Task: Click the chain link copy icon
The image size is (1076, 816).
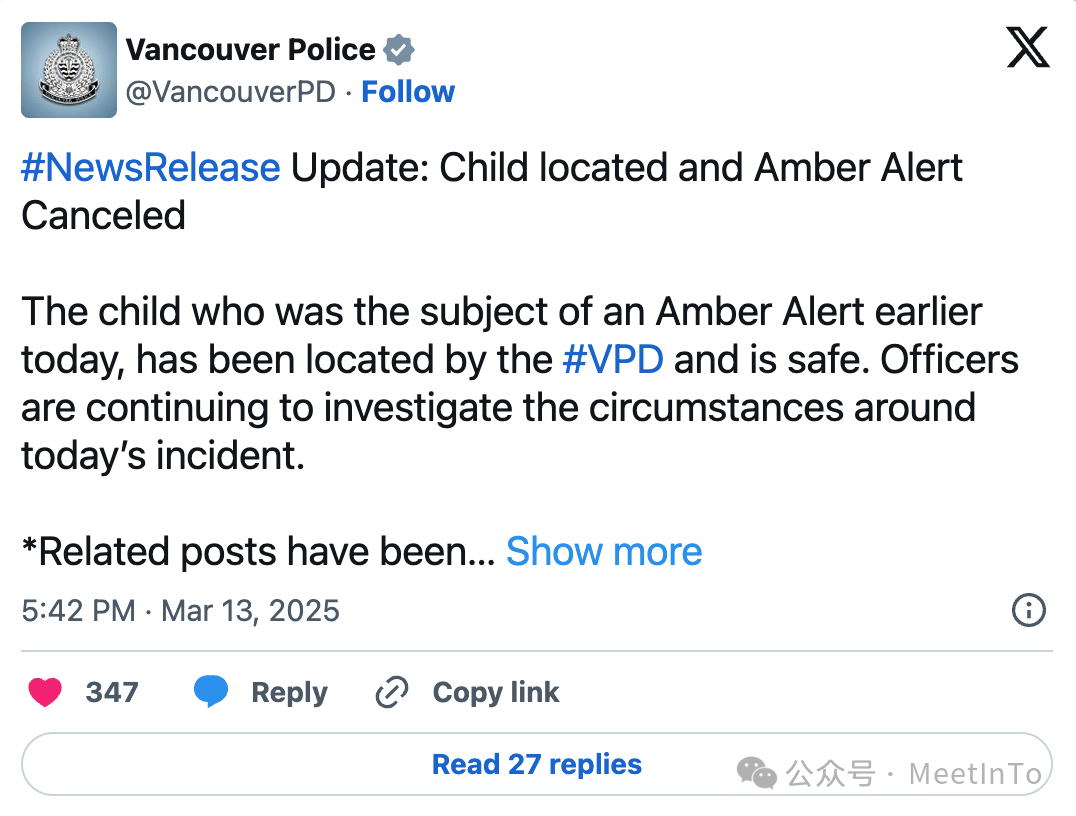Action: [x=392, y=692]
